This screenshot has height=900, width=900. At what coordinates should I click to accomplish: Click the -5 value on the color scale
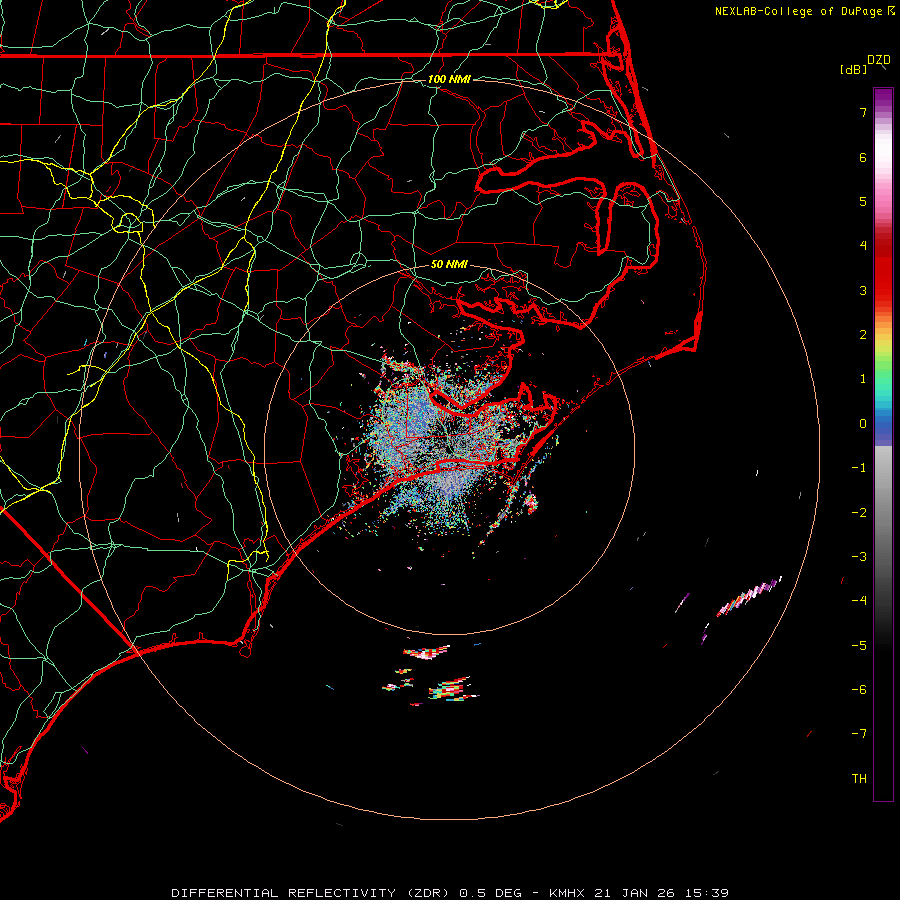click(x=859, y=646)
